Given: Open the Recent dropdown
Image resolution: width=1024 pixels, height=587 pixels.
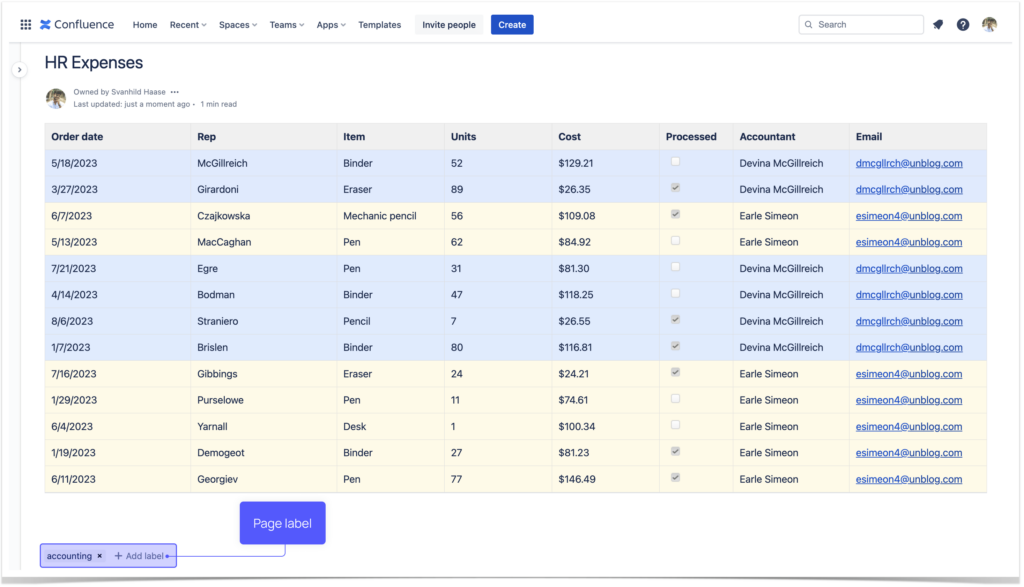Looking at the screenshot, I should [187, 24].
